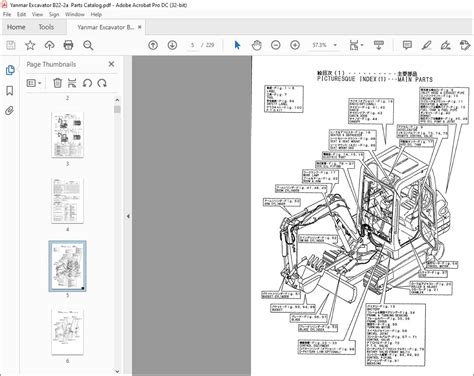This screenshot has width=474, height=376.
Task: Select the Hand pan tool
Action: click(x=256, y=45)
